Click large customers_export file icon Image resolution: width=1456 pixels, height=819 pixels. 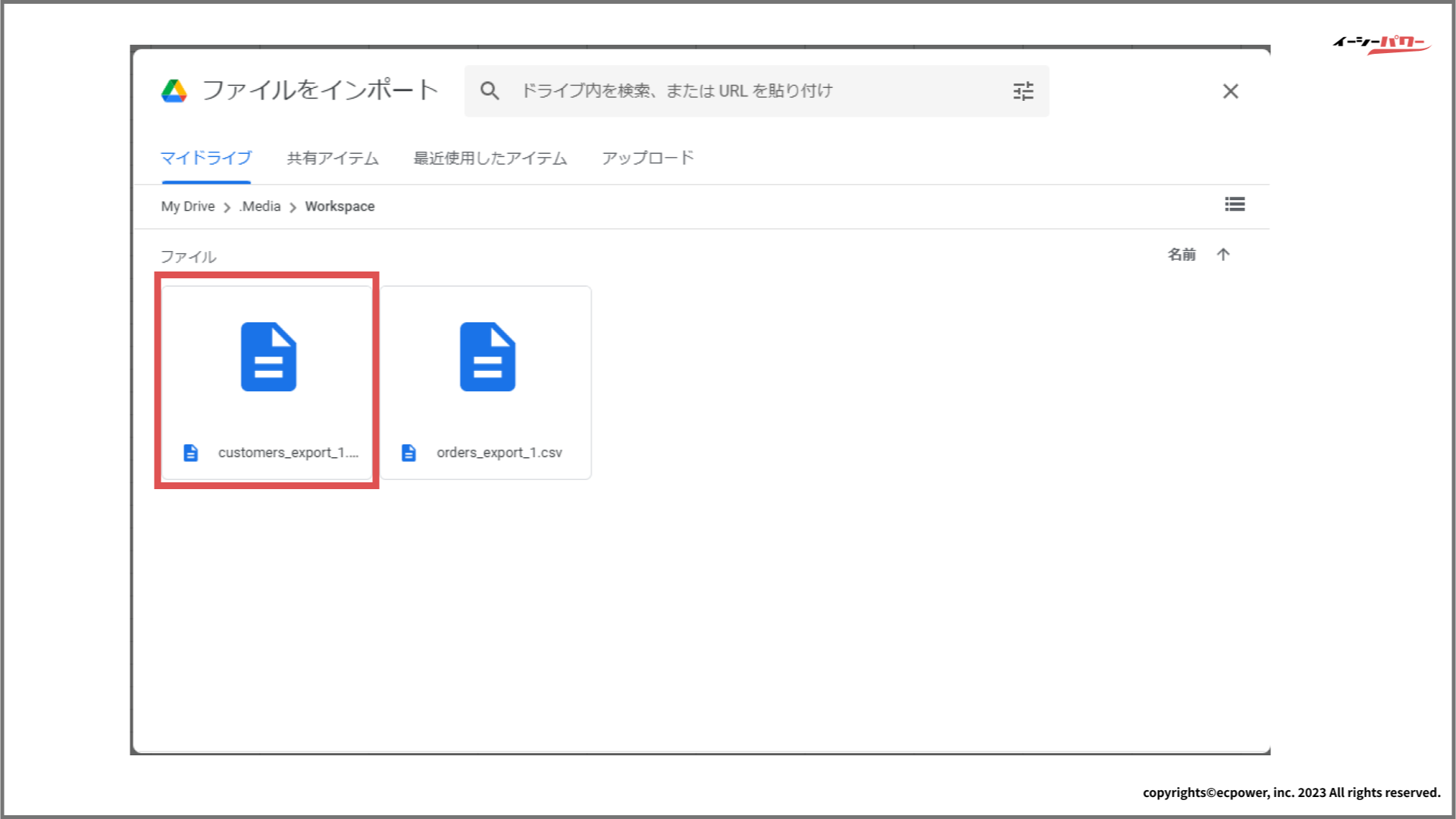point(268,356)
